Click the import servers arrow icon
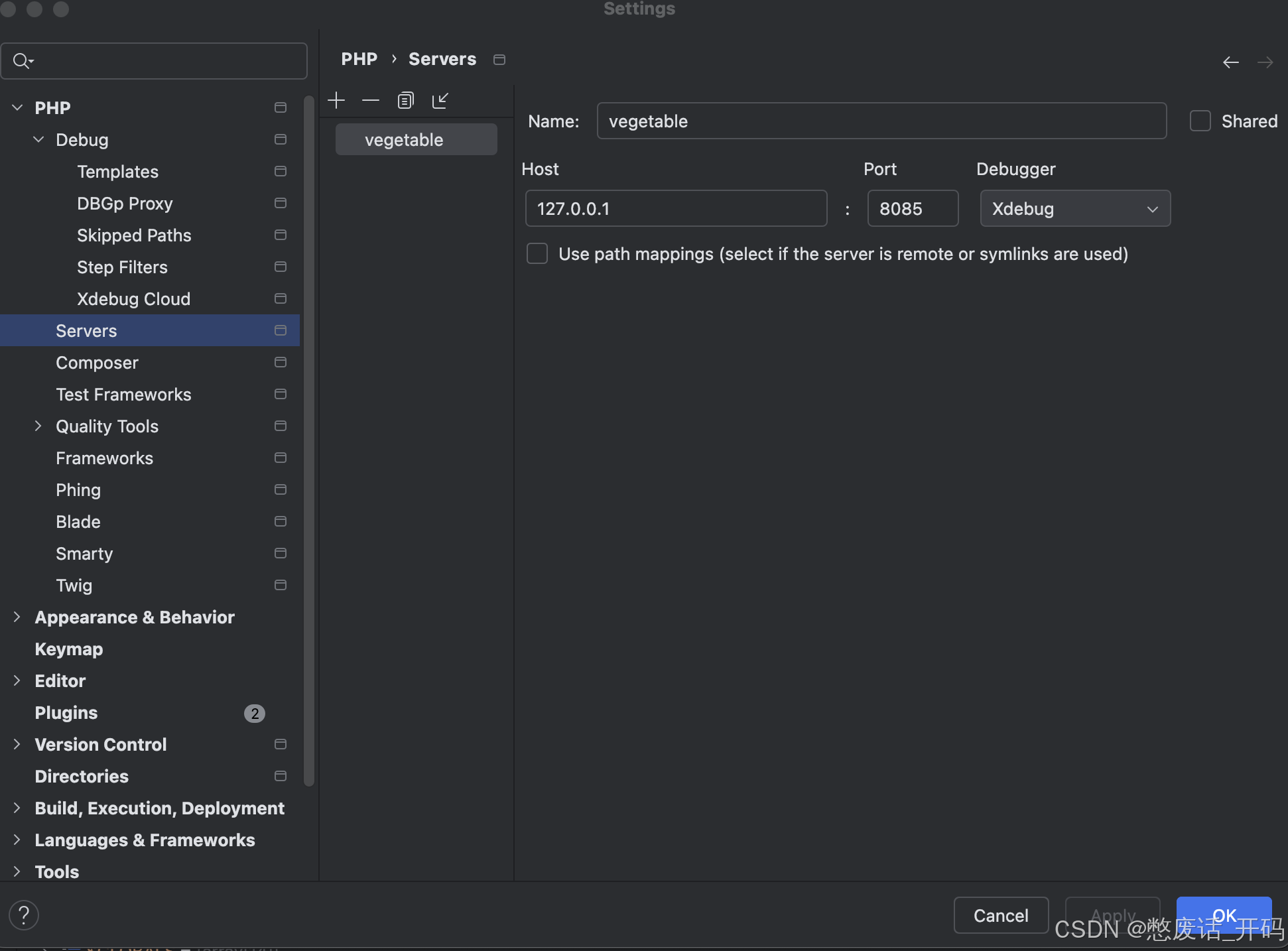1288x951 pixels. [440, 100]
